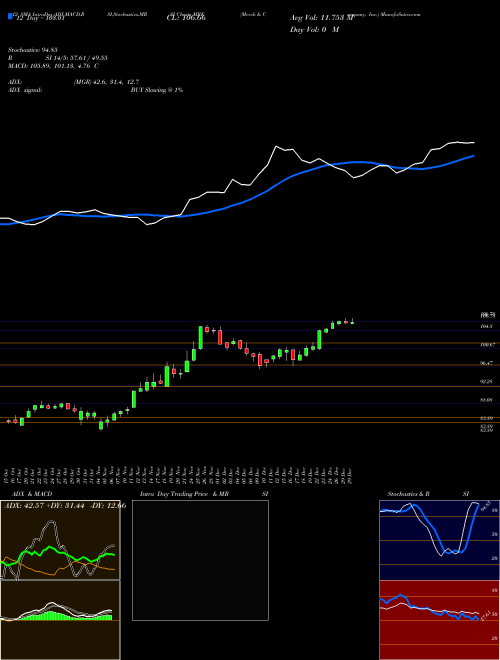
Task: Select the 'ADX: 42.57 +DY: 31.44 -DY: 12.66' readout
Action: (65, 506)
